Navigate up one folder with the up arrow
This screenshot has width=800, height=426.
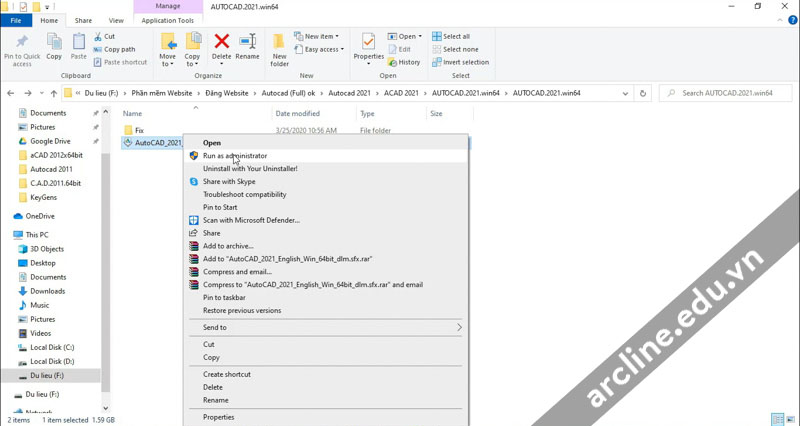[x=51, y=93]
